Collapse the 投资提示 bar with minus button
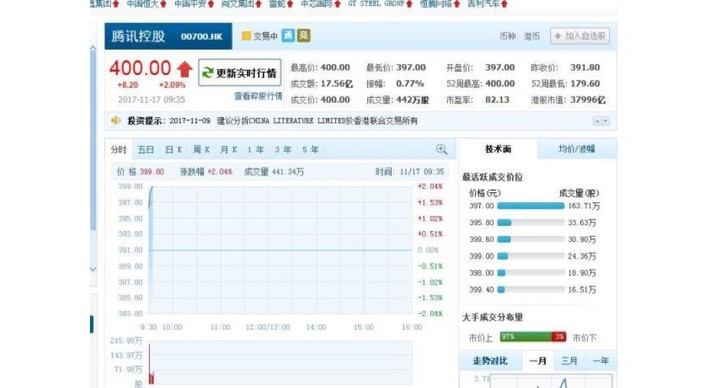720x388 pixels. [597, 121]
